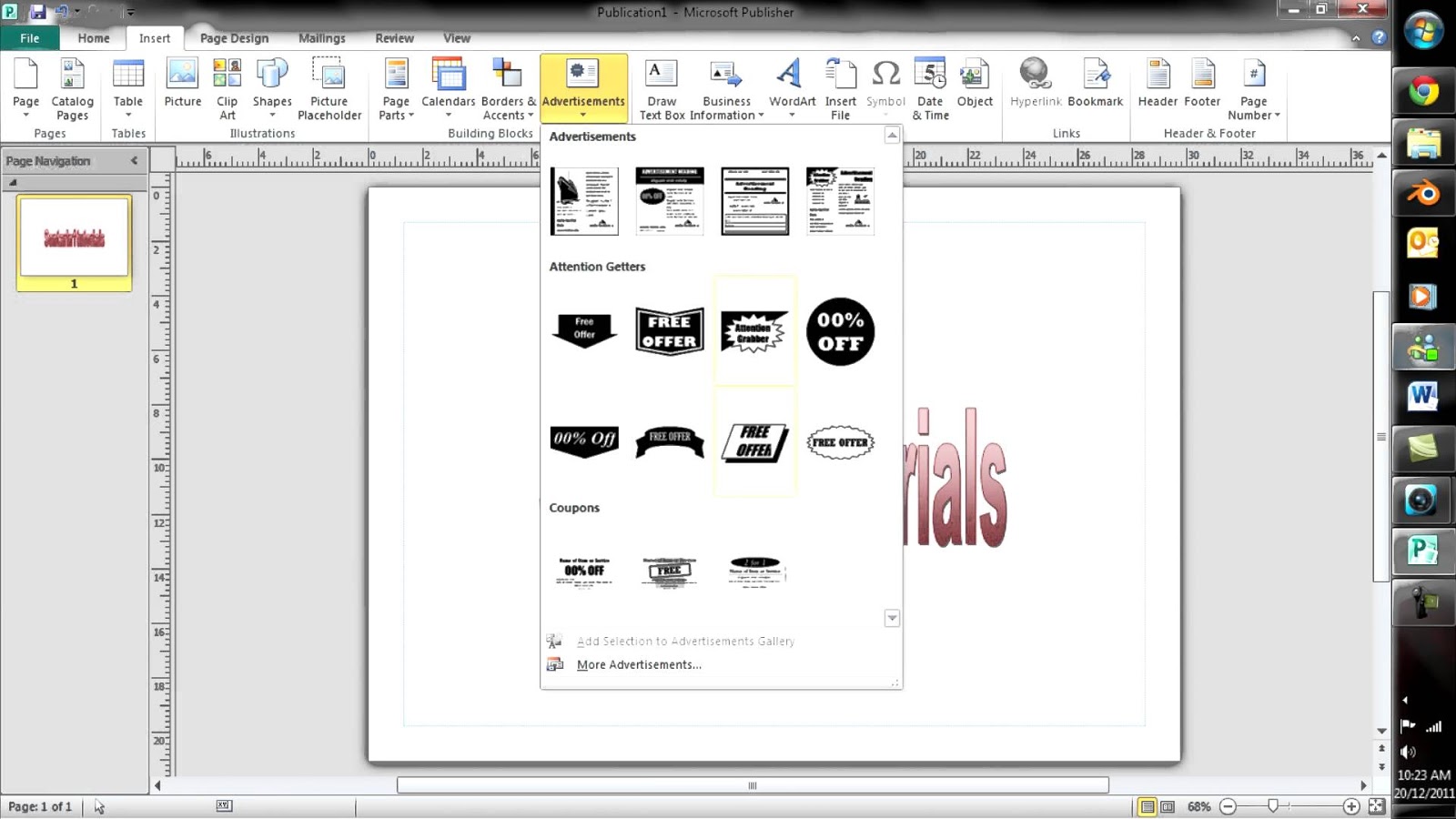The image size is (1456, 819).
Task: Expand the Borders & Accents dropdown
Action: (507, 86)
